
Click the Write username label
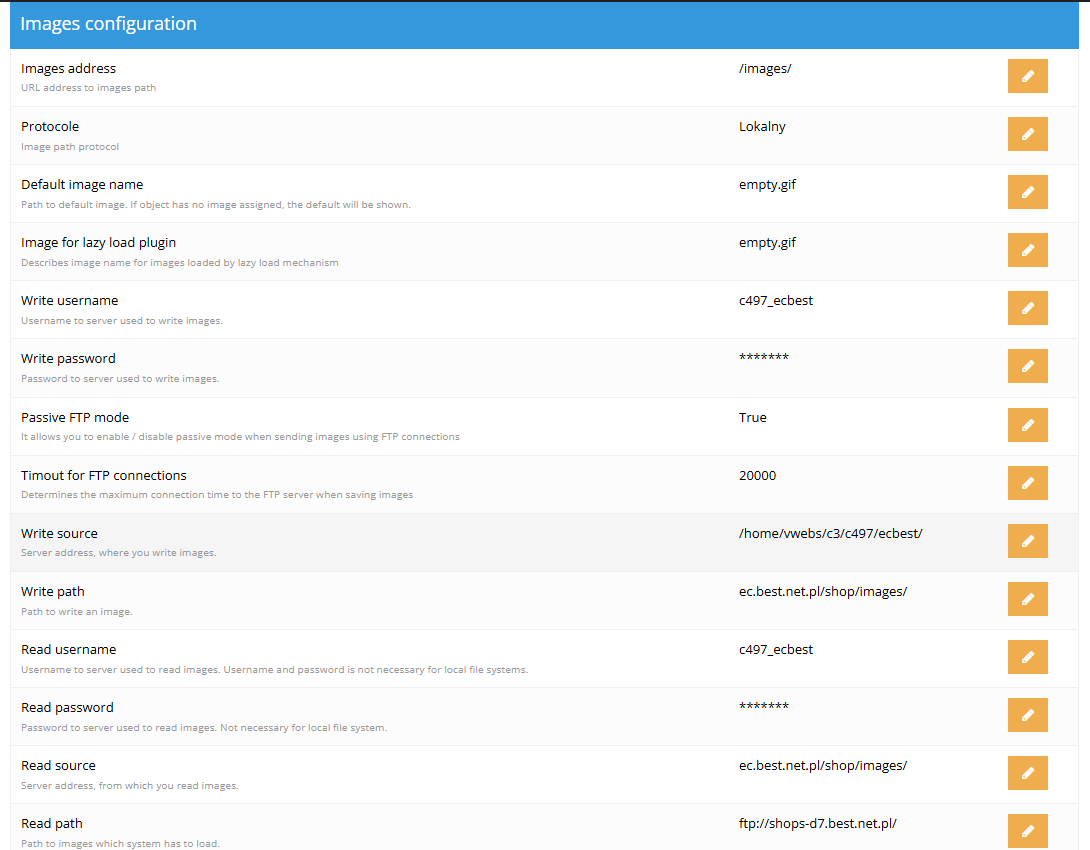click(70, 301)
